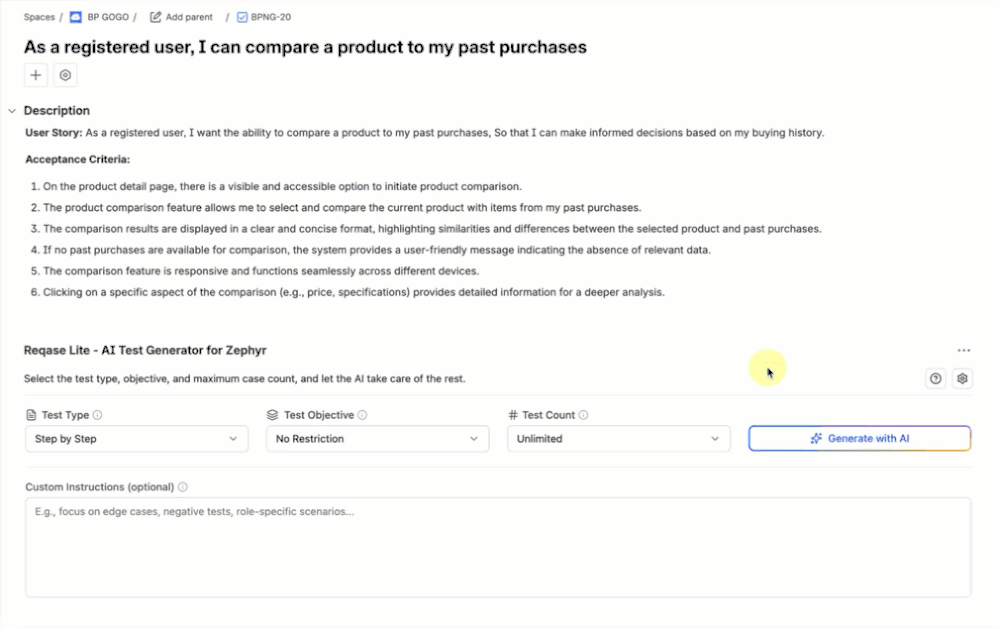Click the Add parent breadcrumb link
The width and height of the screenshot is (999, 628).
188,17
